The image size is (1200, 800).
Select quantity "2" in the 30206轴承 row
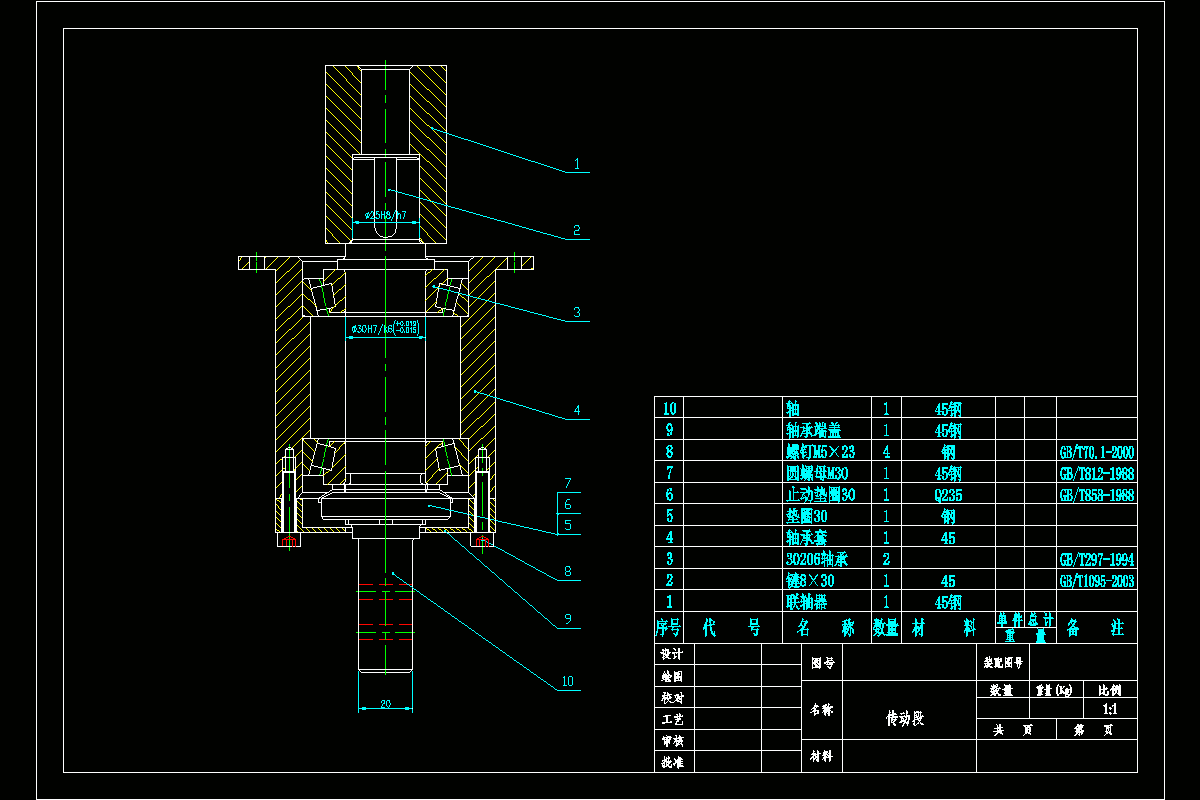(x=887, y=559)
